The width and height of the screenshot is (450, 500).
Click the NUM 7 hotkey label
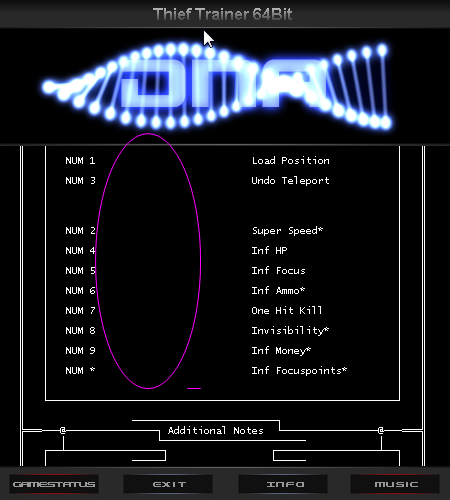point(80,311)
